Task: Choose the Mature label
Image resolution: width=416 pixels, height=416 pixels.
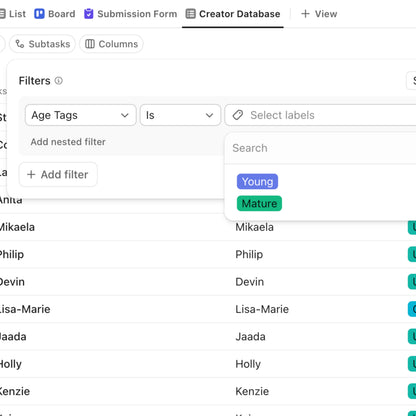Action: coord(259,204)
